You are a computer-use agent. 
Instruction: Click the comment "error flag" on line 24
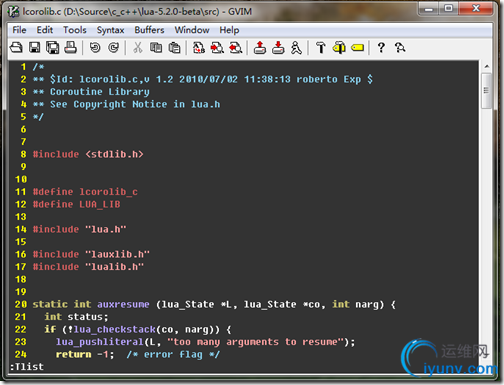point(173,354)
